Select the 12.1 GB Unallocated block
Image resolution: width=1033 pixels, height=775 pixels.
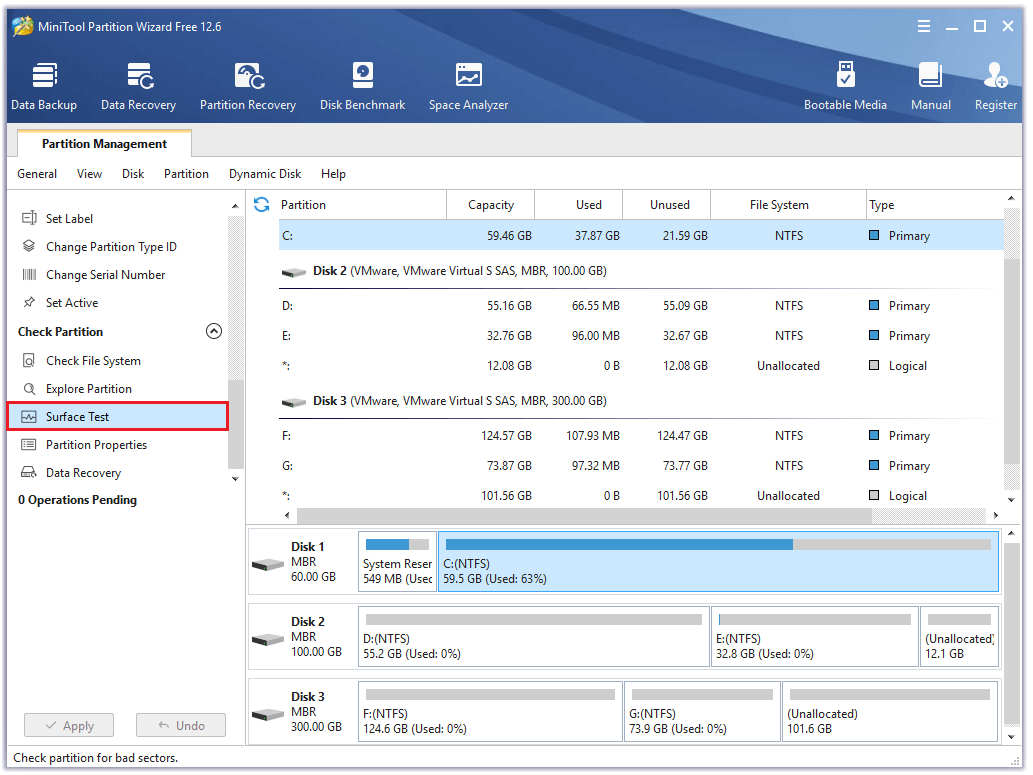tap(959, 637)
